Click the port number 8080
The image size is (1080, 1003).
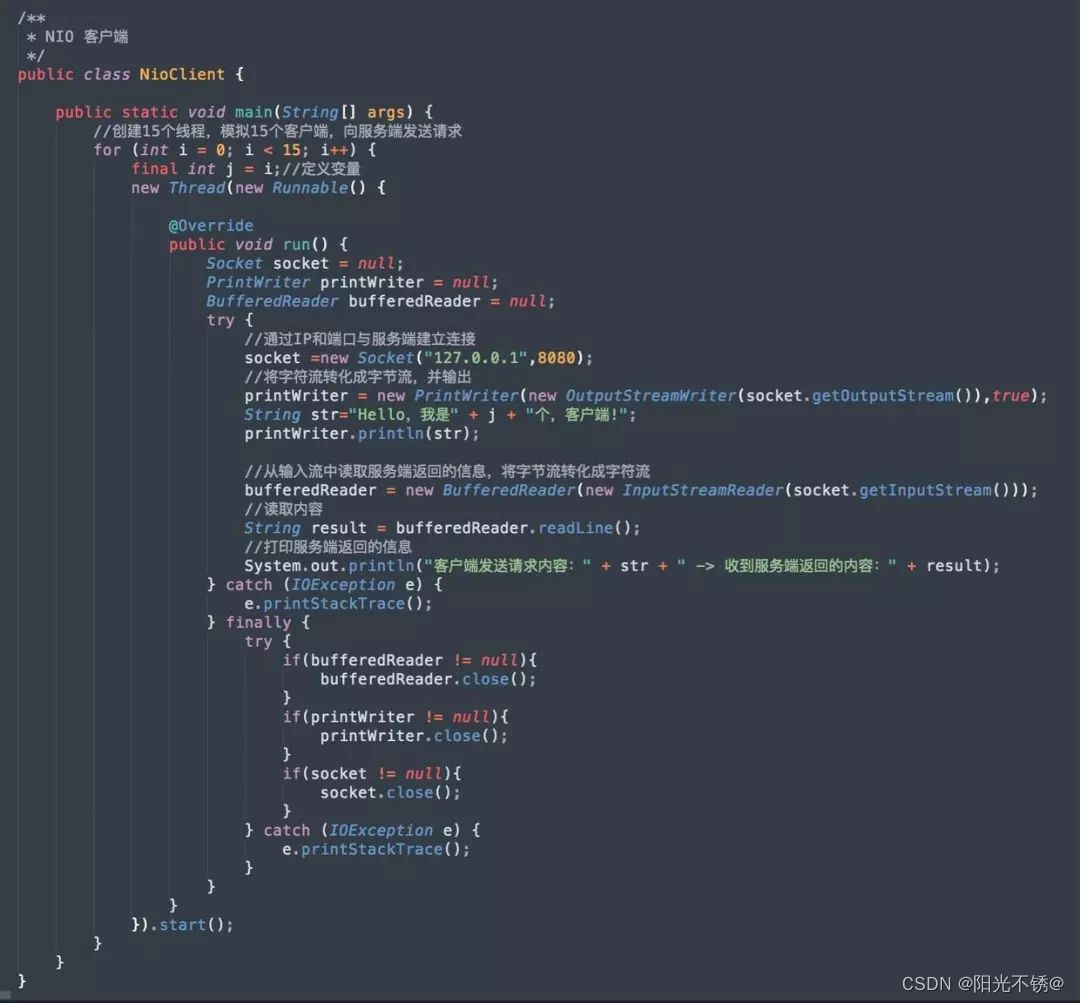tap(556, 358)
